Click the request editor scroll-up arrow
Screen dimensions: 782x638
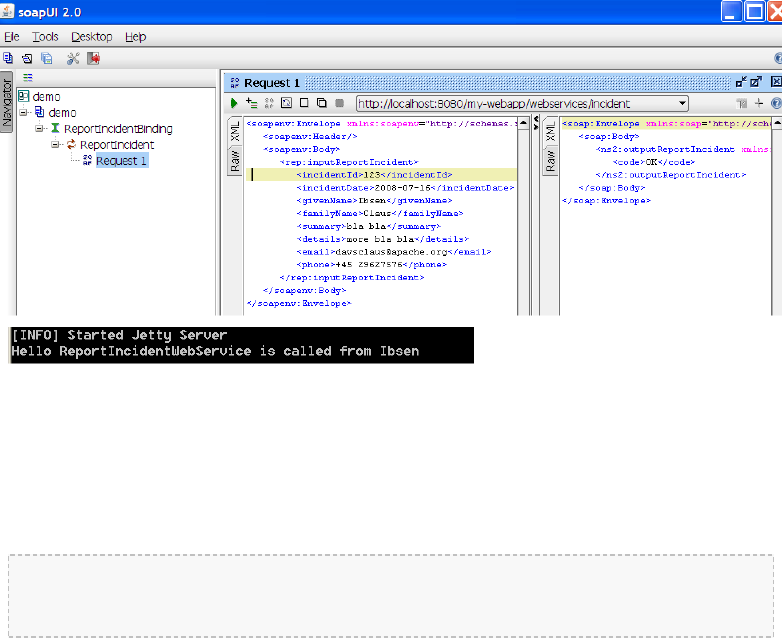523,123
